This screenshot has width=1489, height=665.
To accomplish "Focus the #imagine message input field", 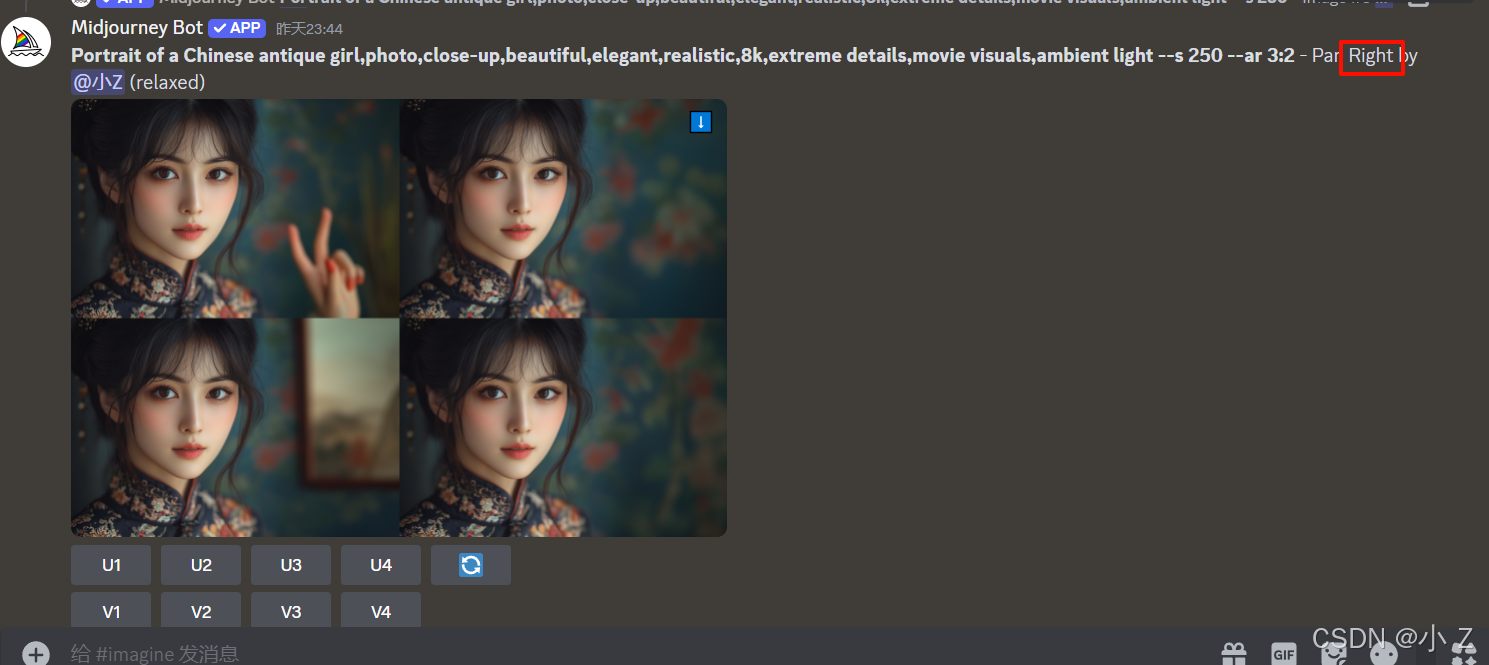I will 640,654.
